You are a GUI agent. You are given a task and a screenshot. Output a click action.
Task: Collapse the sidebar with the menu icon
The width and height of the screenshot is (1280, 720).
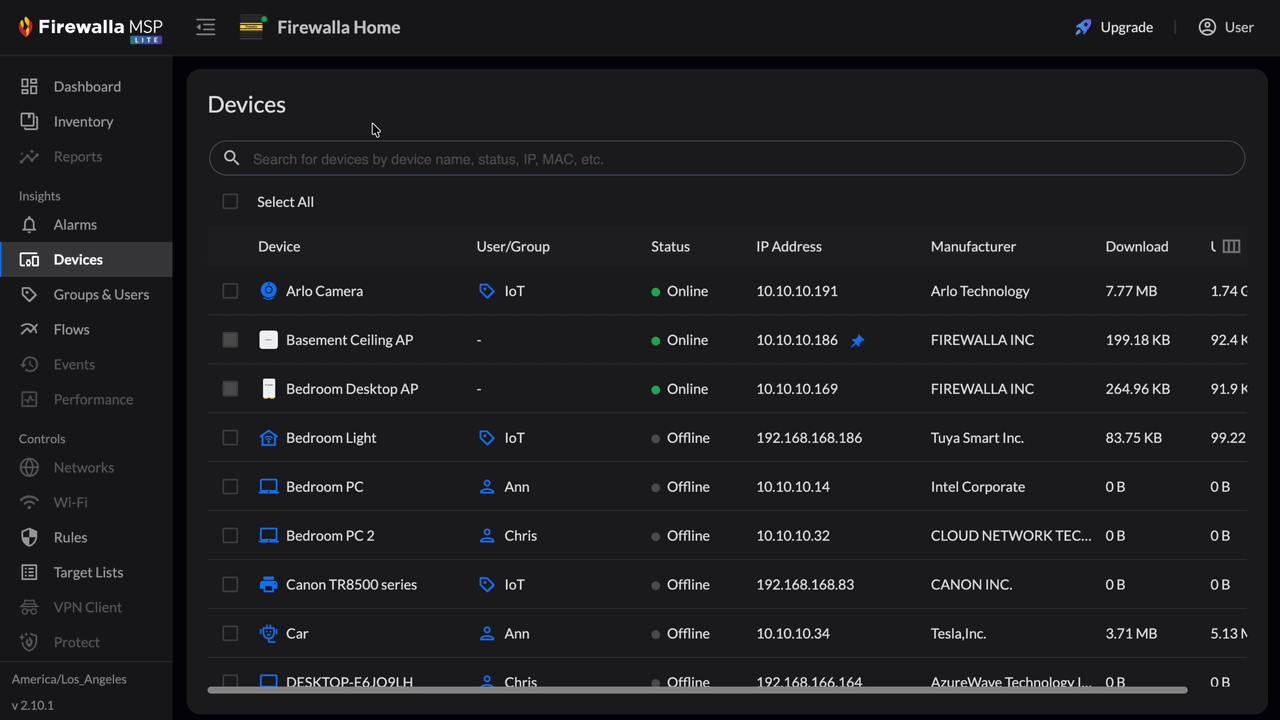[206, 27]
